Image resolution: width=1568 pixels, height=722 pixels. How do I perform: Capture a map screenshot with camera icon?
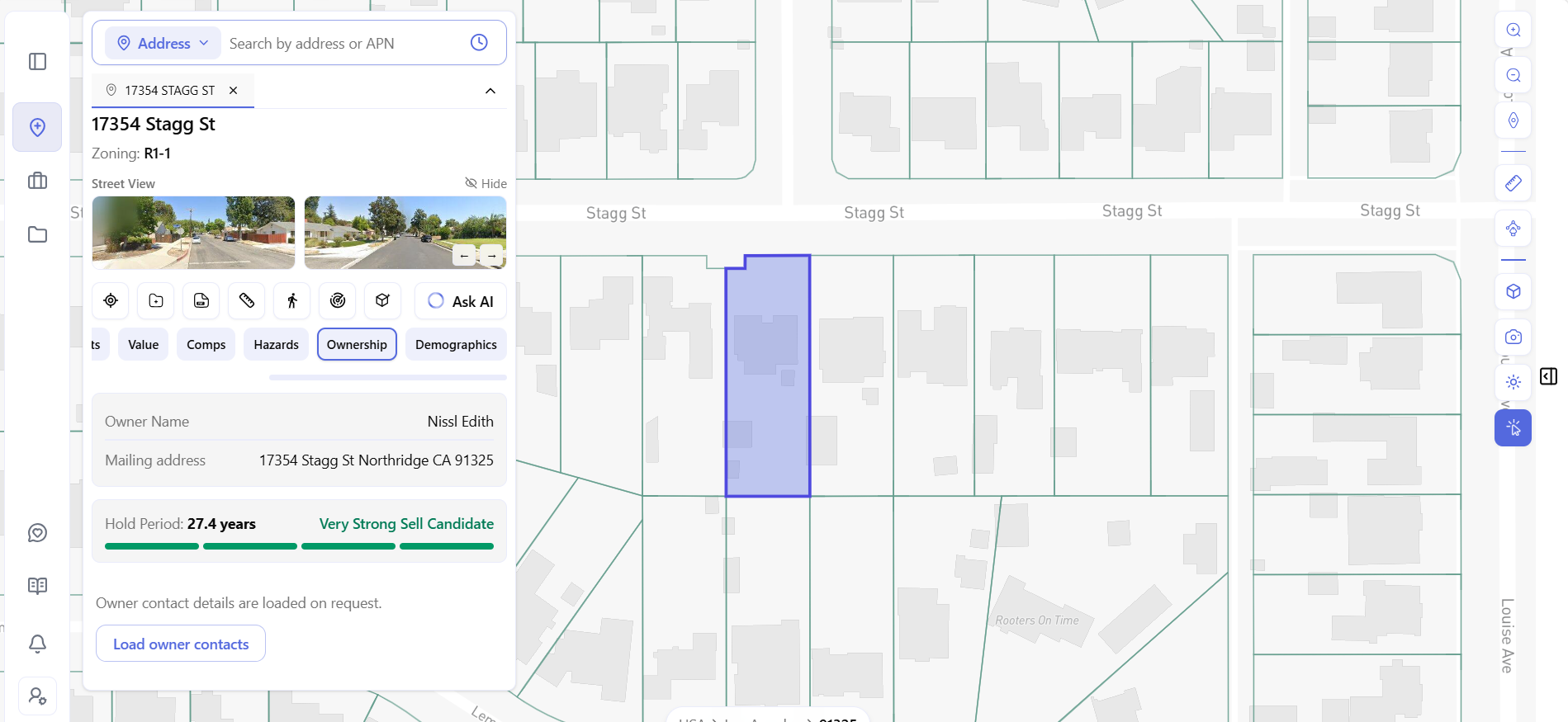click(1514, 337)
